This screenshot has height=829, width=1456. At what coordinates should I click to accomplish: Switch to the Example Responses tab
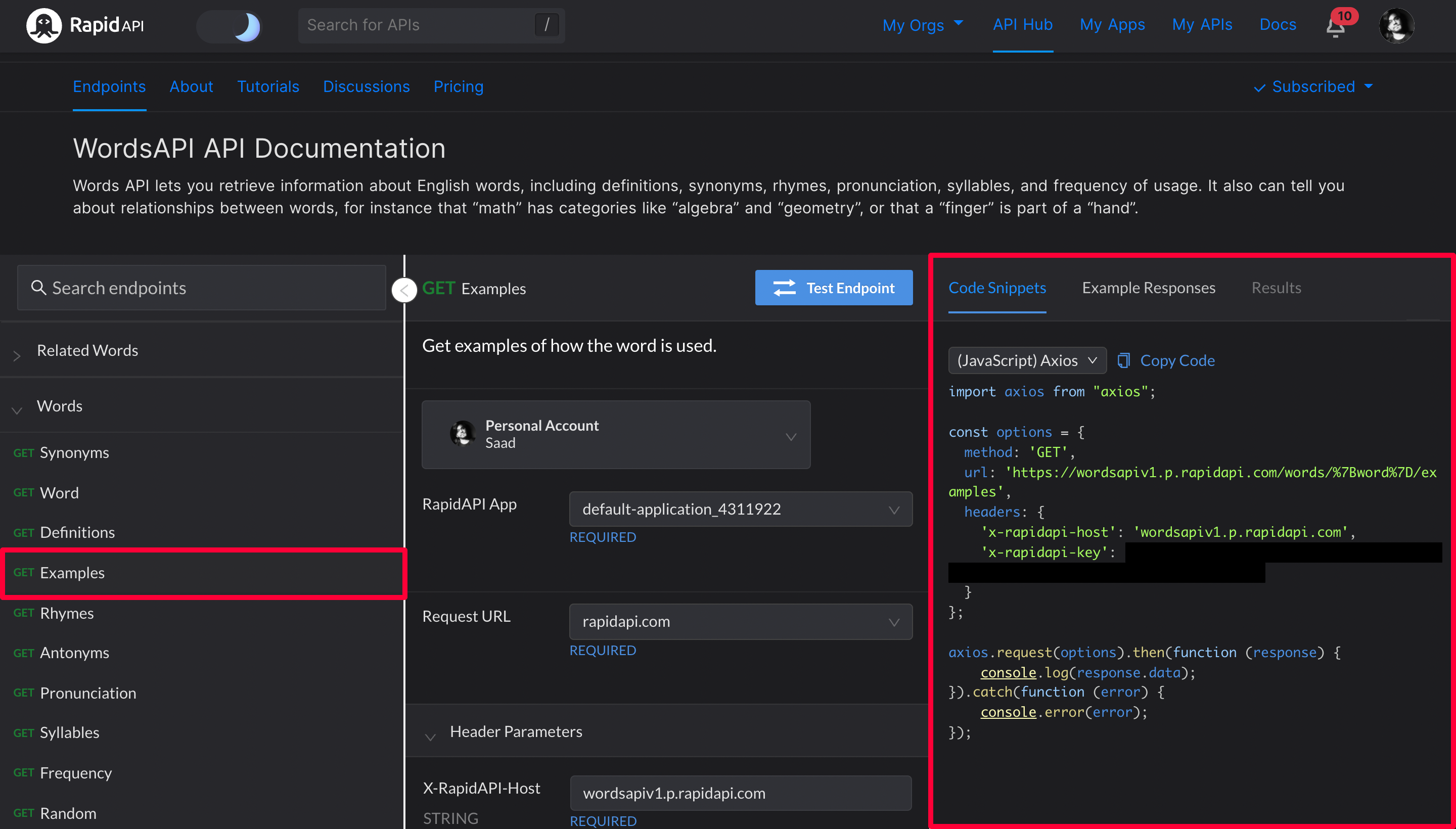click(1148, 288)
